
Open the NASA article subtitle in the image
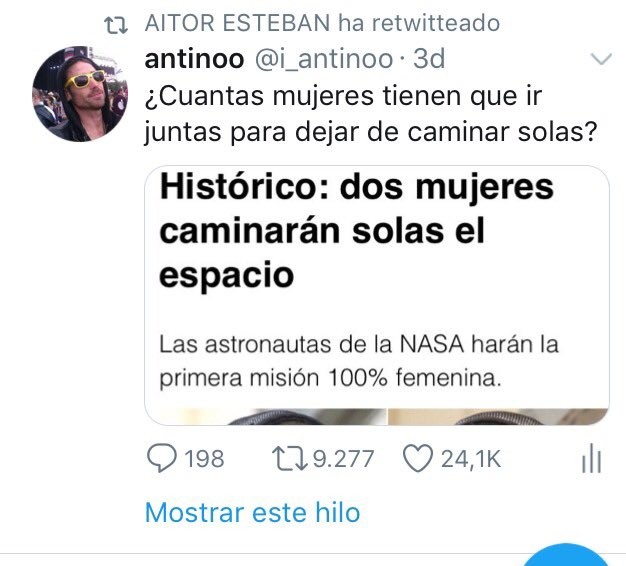click(x=359, y=361)
